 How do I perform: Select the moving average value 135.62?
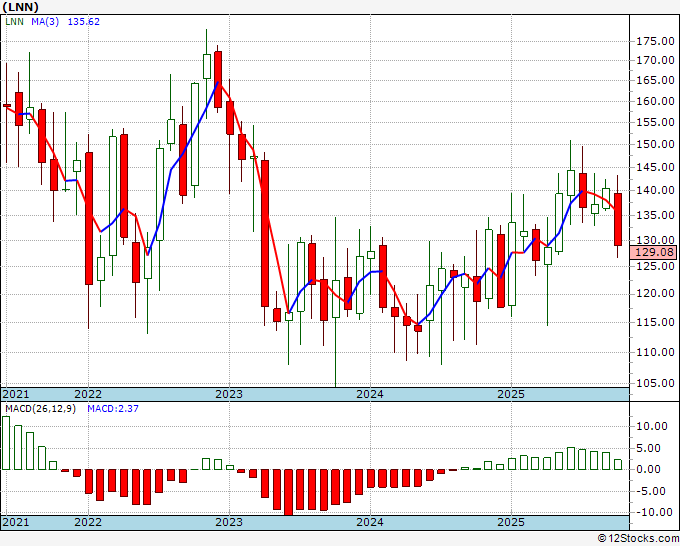[x=84, y=22]
